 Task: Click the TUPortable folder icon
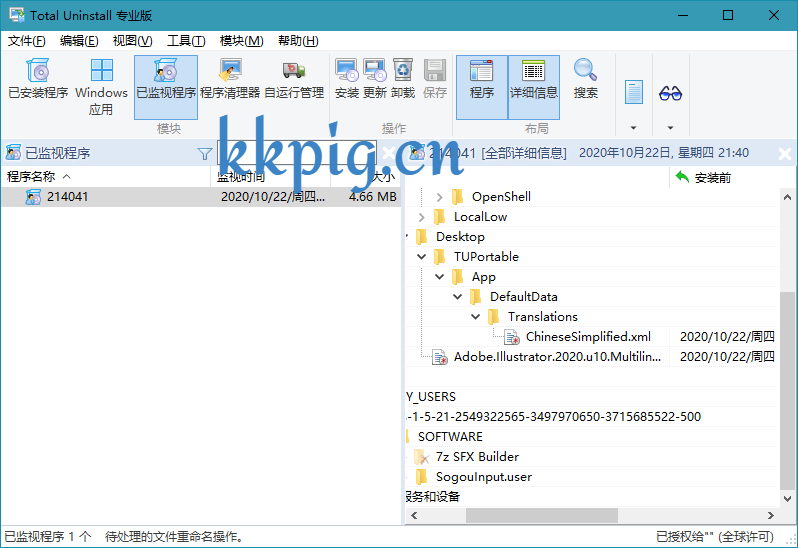439,257
